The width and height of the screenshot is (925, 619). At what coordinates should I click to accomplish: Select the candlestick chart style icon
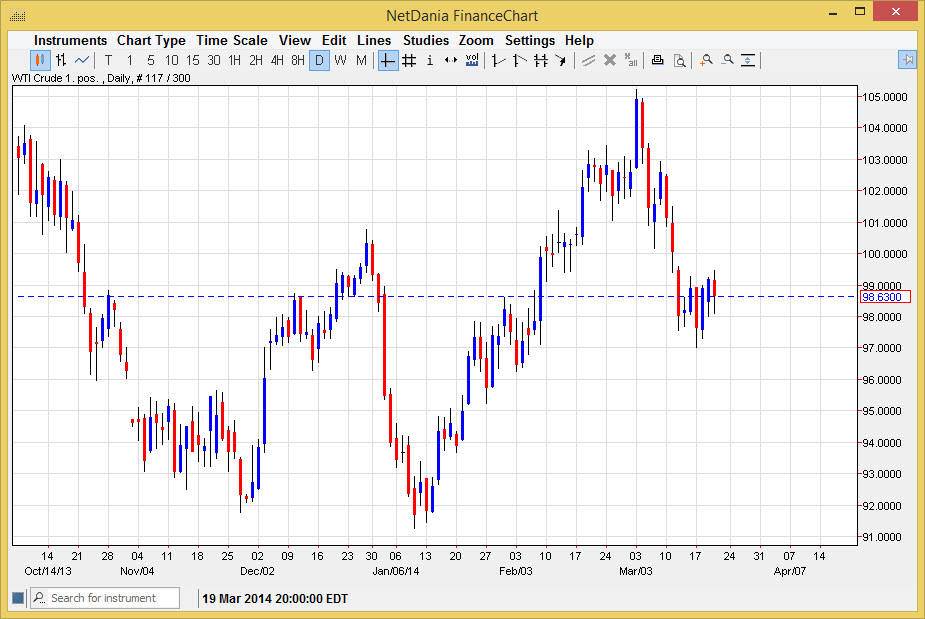click(x=39, y=60)
